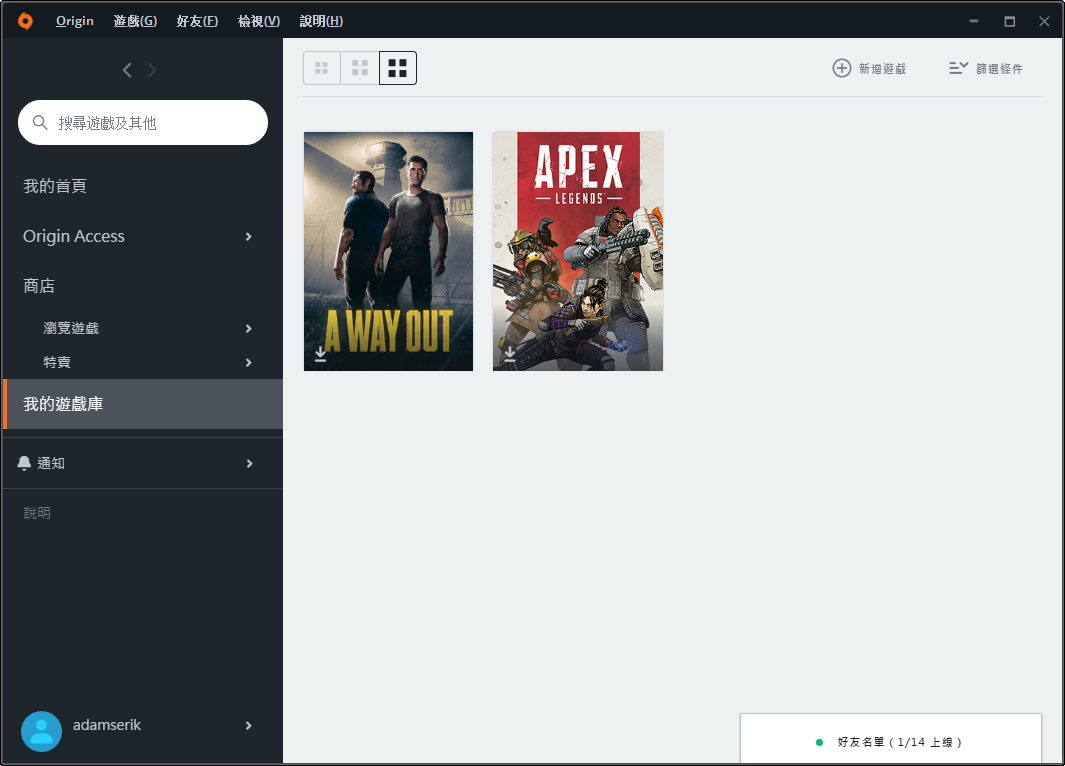Click the 通知 label
Screen dimensions: 1065x766
(51, 463)
